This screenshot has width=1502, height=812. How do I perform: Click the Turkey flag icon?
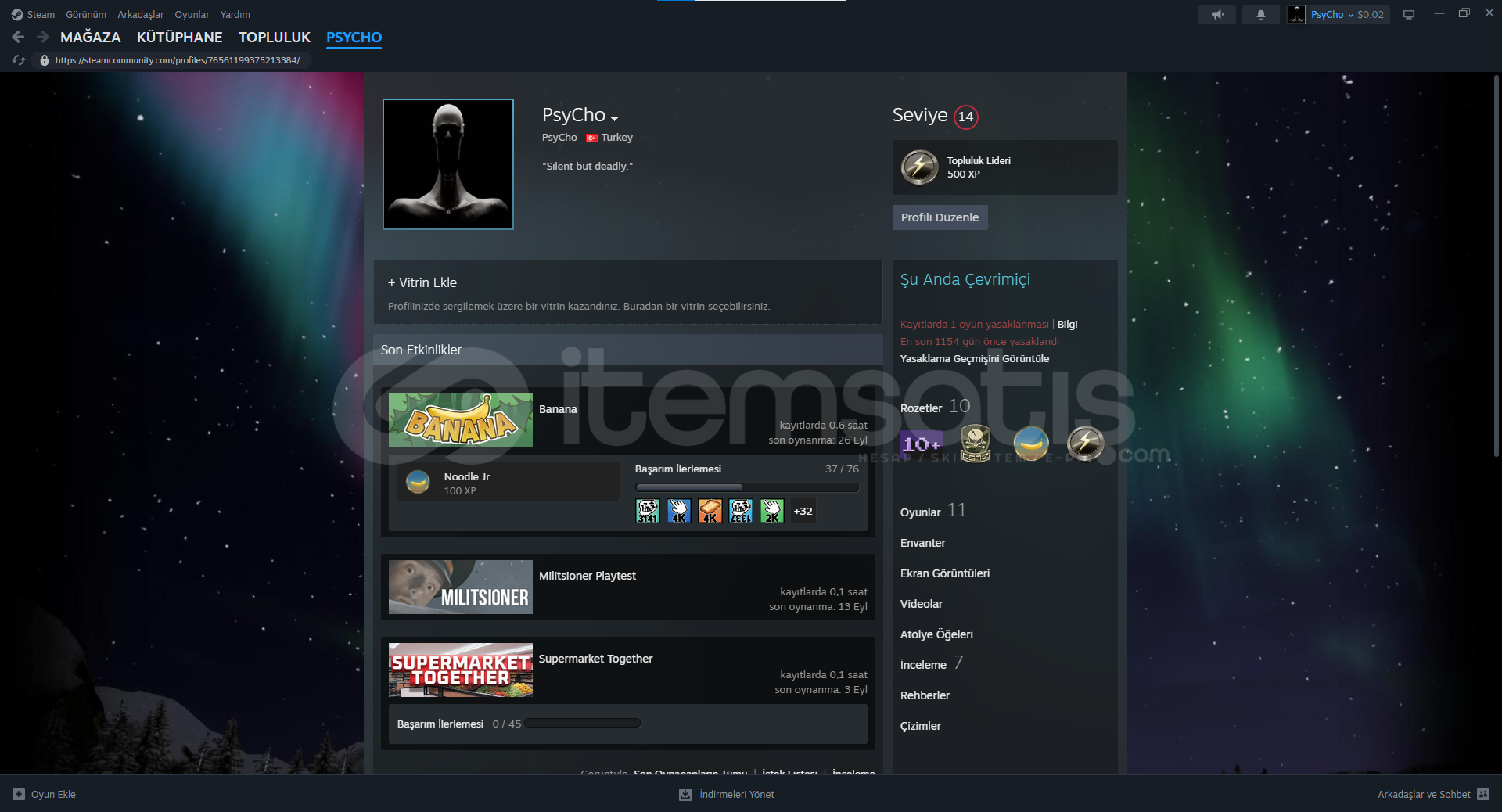point(592,138)
